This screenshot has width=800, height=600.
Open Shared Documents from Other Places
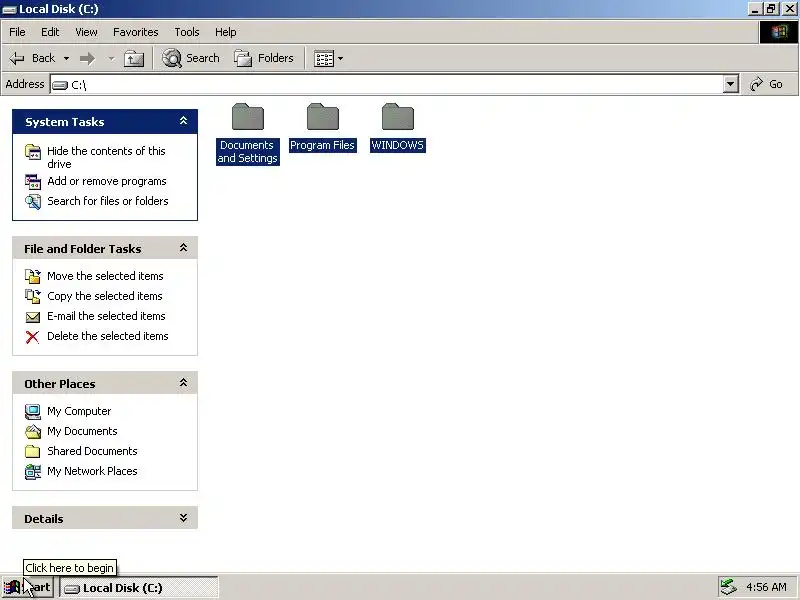tap(92, 451)
